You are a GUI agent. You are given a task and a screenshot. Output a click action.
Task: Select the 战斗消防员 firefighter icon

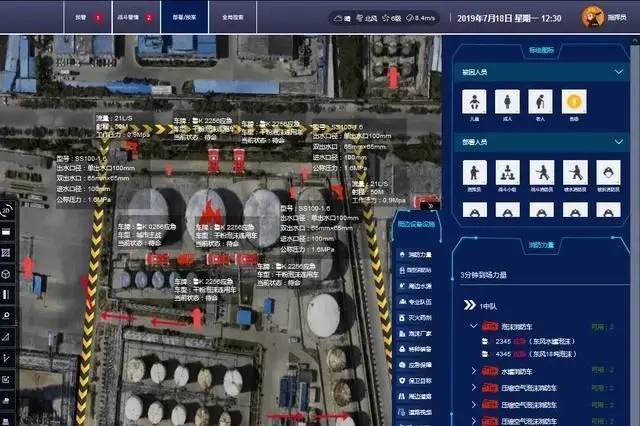[x=542, y=172]
